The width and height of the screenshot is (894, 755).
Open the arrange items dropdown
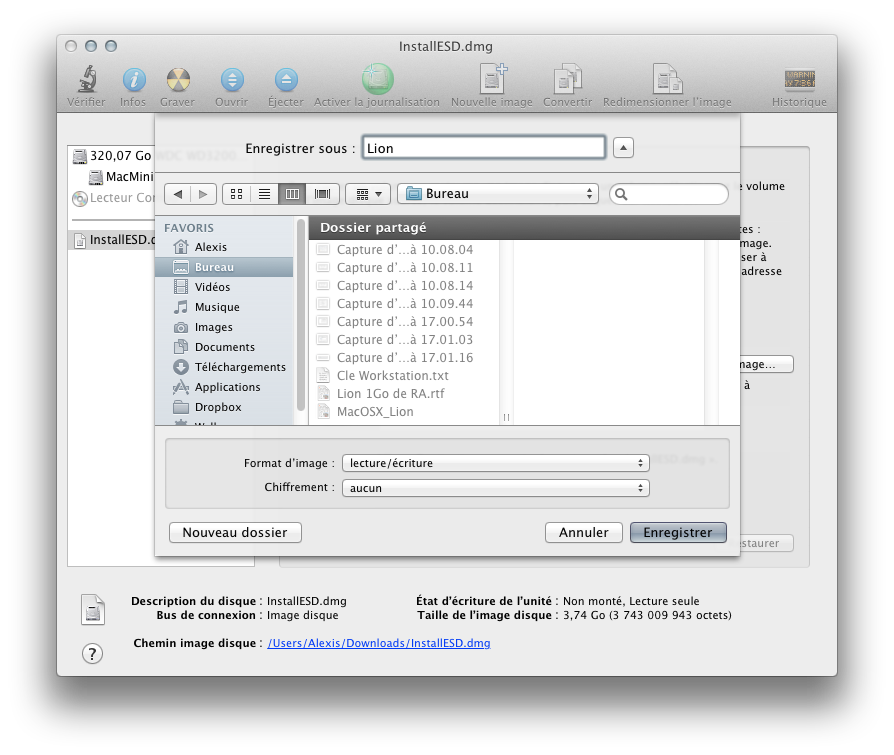pos(368,194)
